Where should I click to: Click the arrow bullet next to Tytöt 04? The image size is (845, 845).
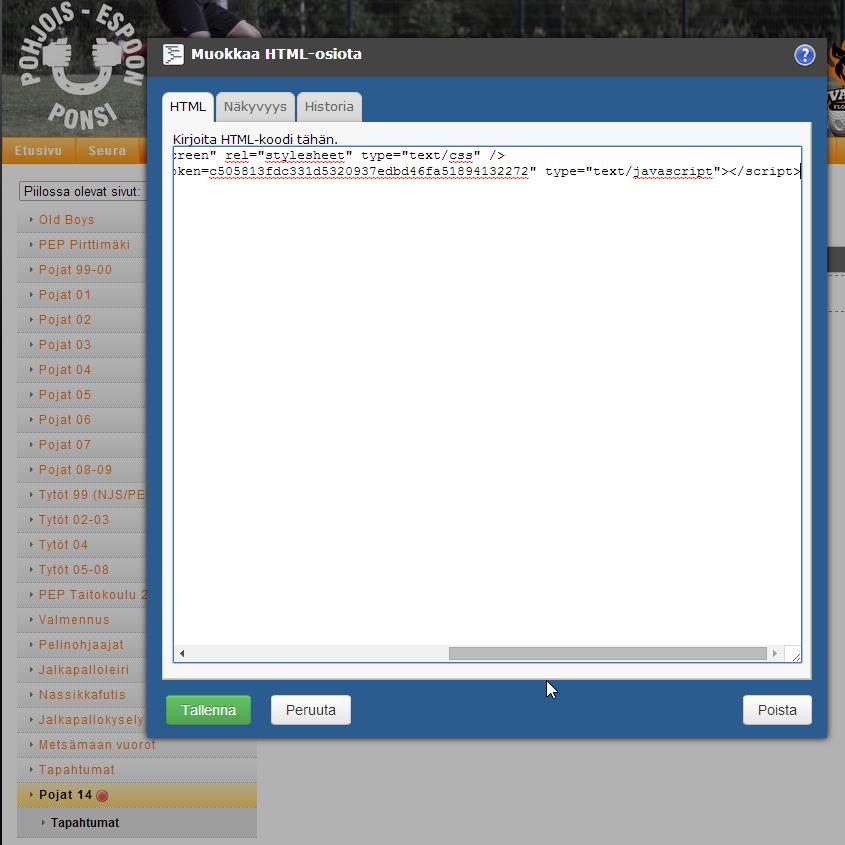tap(31, 545)
